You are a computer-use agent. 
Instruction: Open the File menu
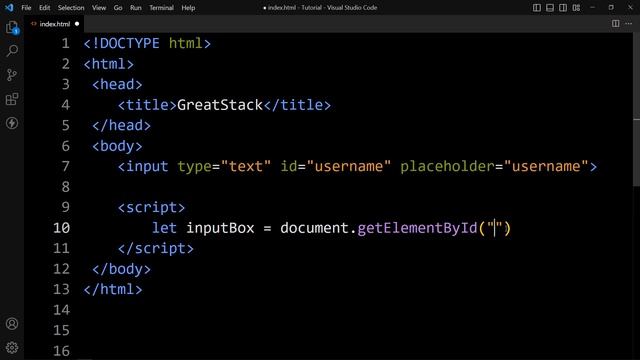[26, 8]
